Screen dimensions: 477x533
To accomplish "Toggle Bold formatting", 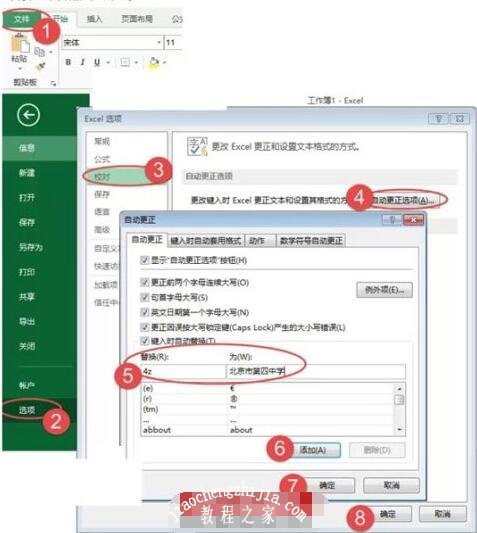I will [68, 62].
